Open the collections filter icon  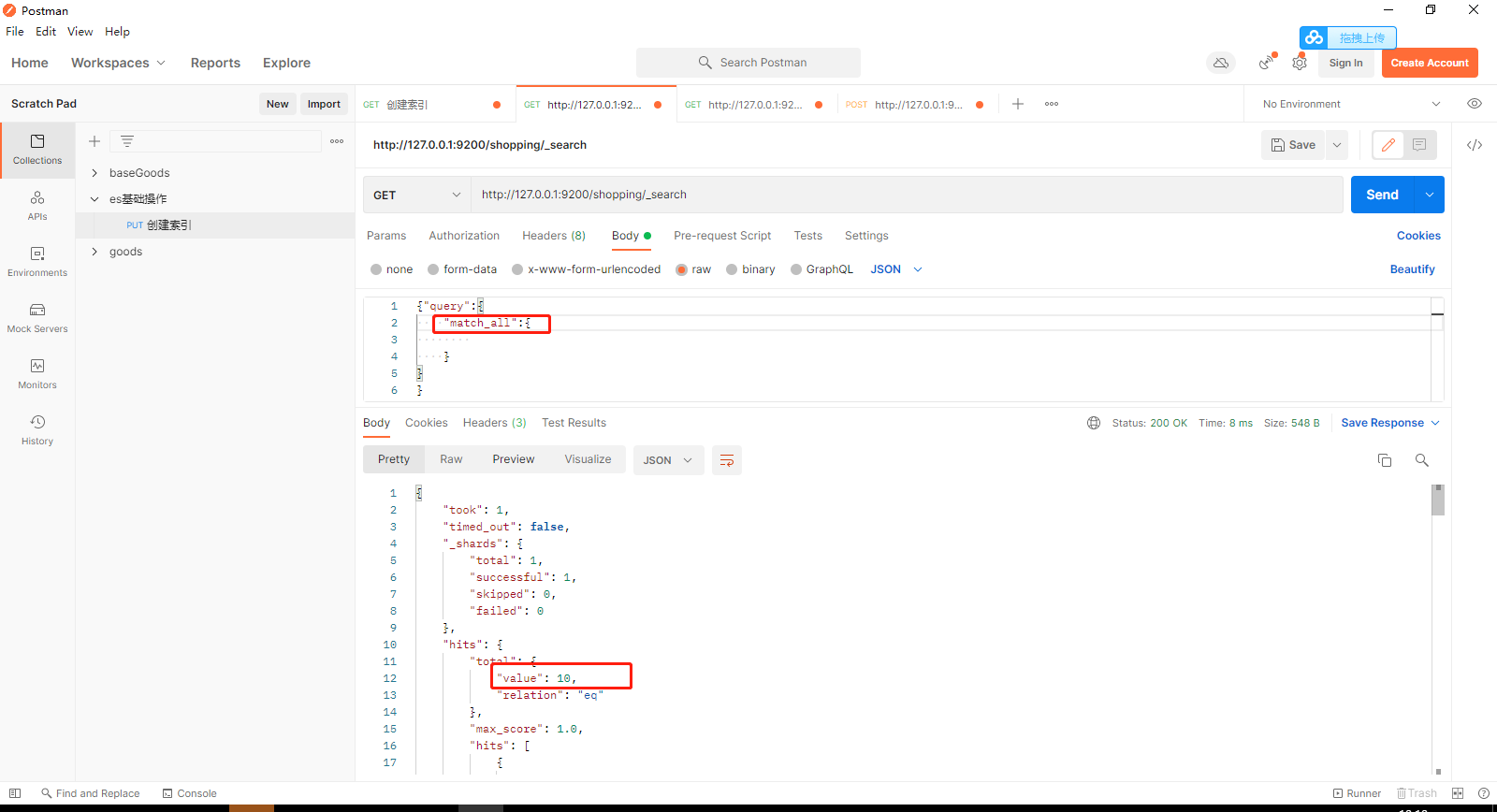pyautogui.click(x=127, y=141)
